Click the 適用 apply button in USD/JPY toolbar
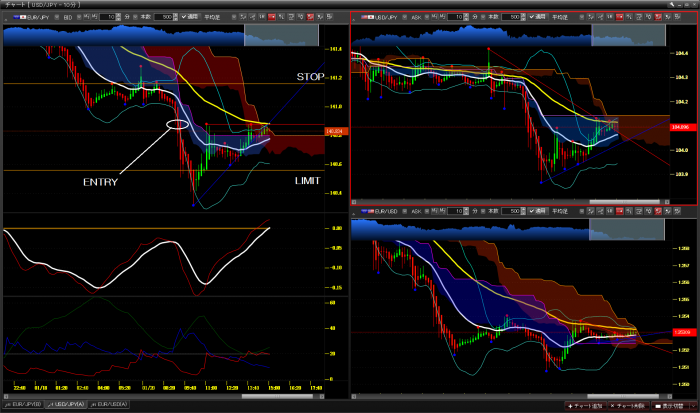 pos(538,17)
